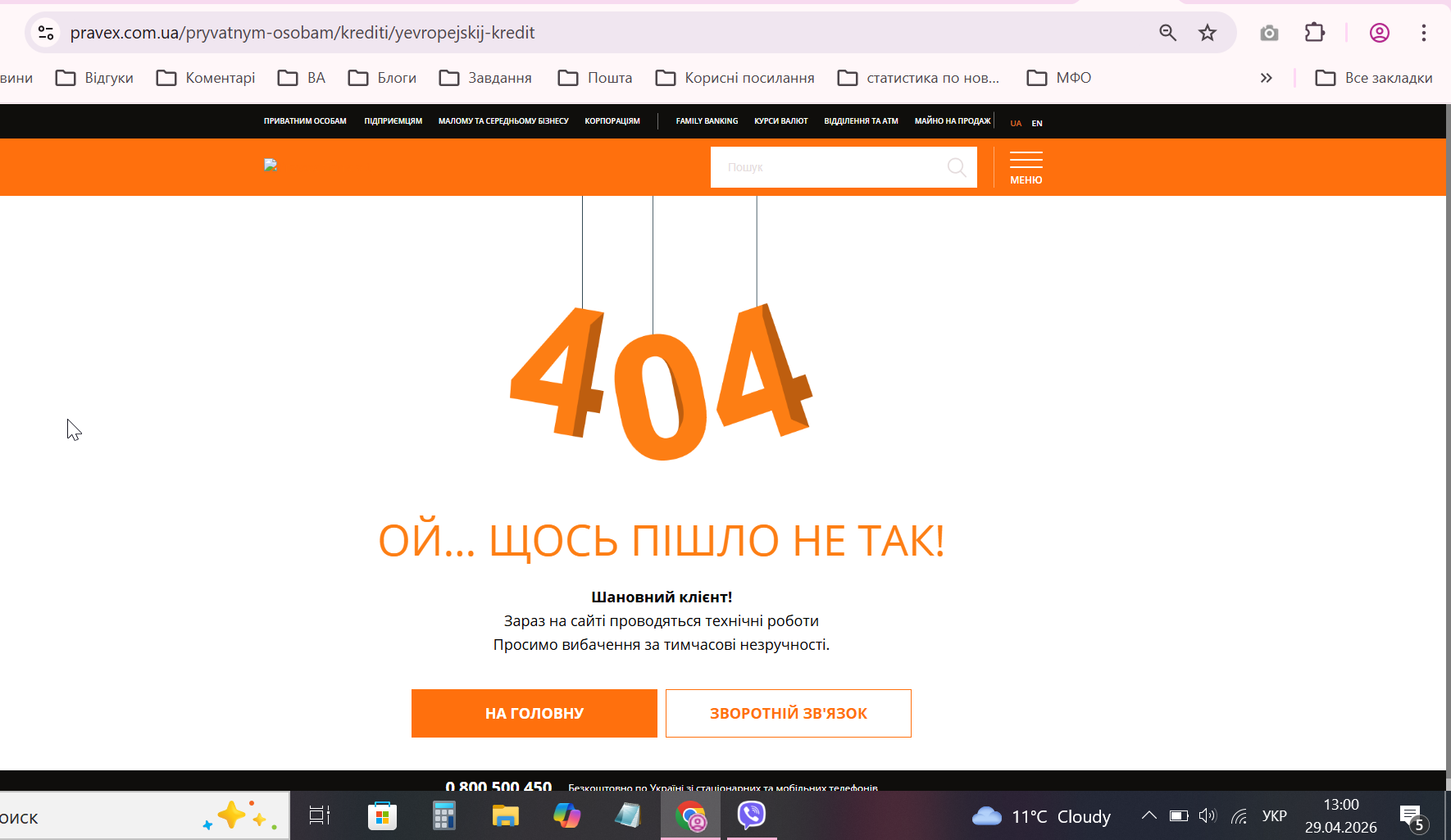Click the 0 800 500 450 phone number

498,787
